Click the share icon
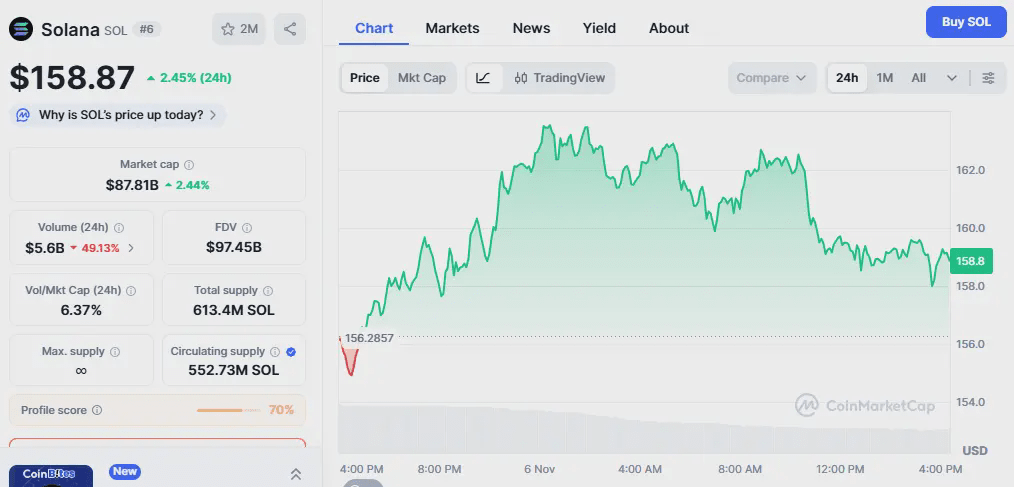 290,29
